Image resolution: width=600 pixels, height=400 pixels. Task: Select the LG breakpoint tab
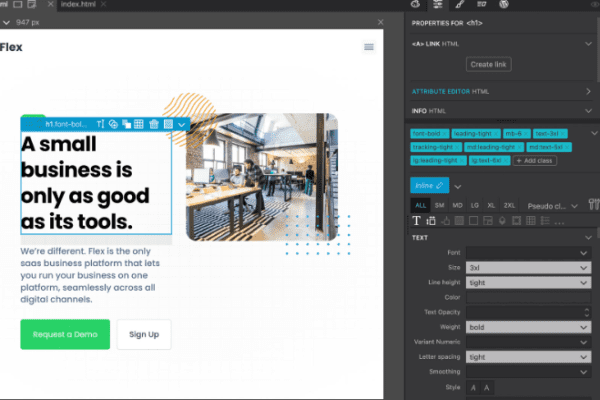[474, 206]
